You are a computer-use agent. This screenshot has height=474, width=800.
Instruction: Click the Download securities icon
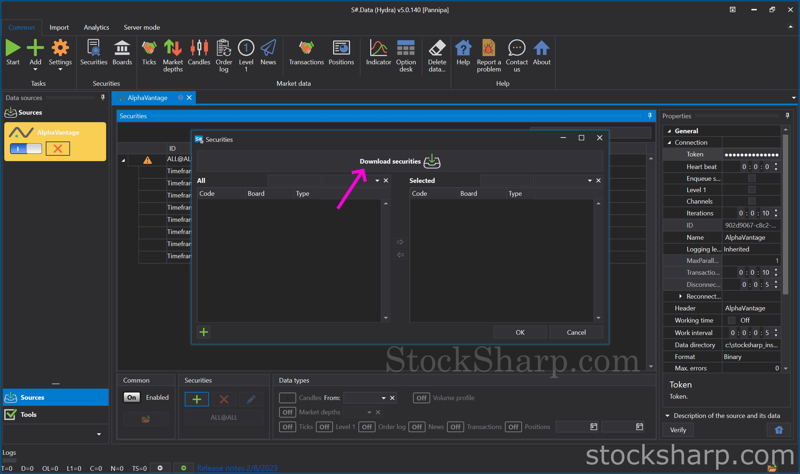tap(432, 161)
